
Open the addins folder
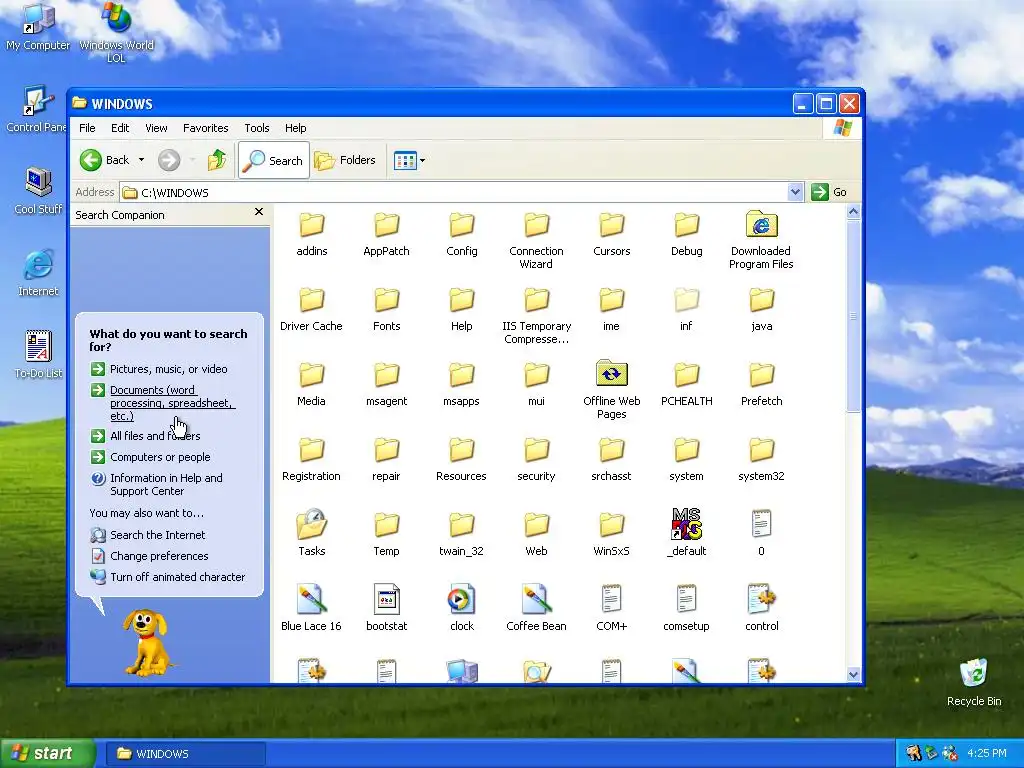[x=312, y=234]
